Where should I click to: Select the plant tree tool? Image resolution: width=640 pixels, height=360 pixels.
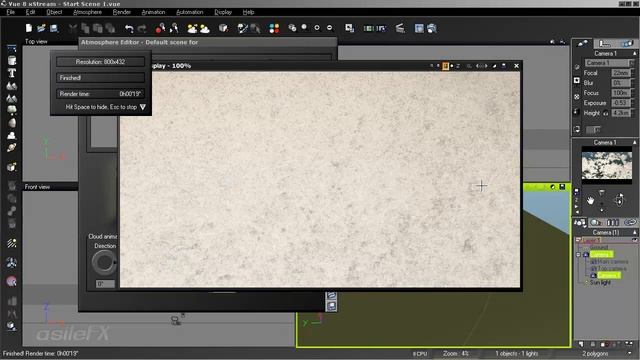pos(12,110)
